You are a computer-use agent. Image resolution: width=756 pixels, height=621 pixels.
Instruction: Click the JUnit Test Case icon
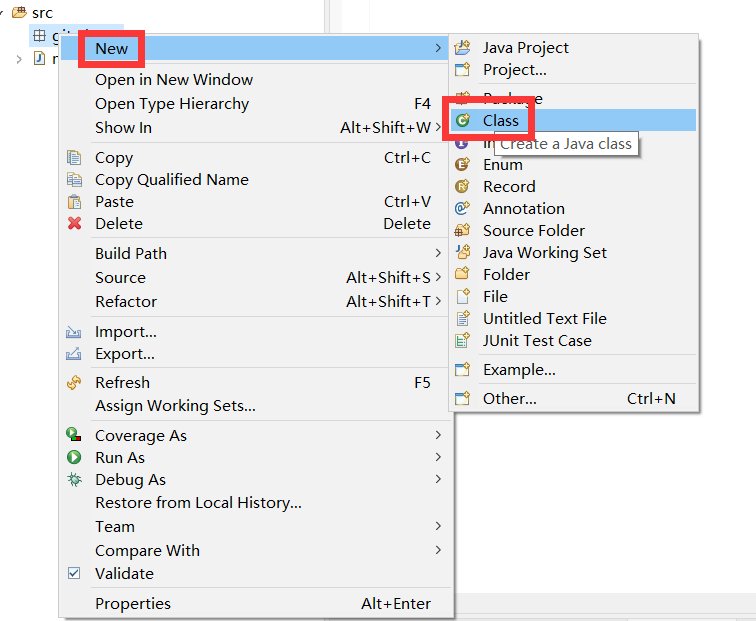tap(462, 341)
